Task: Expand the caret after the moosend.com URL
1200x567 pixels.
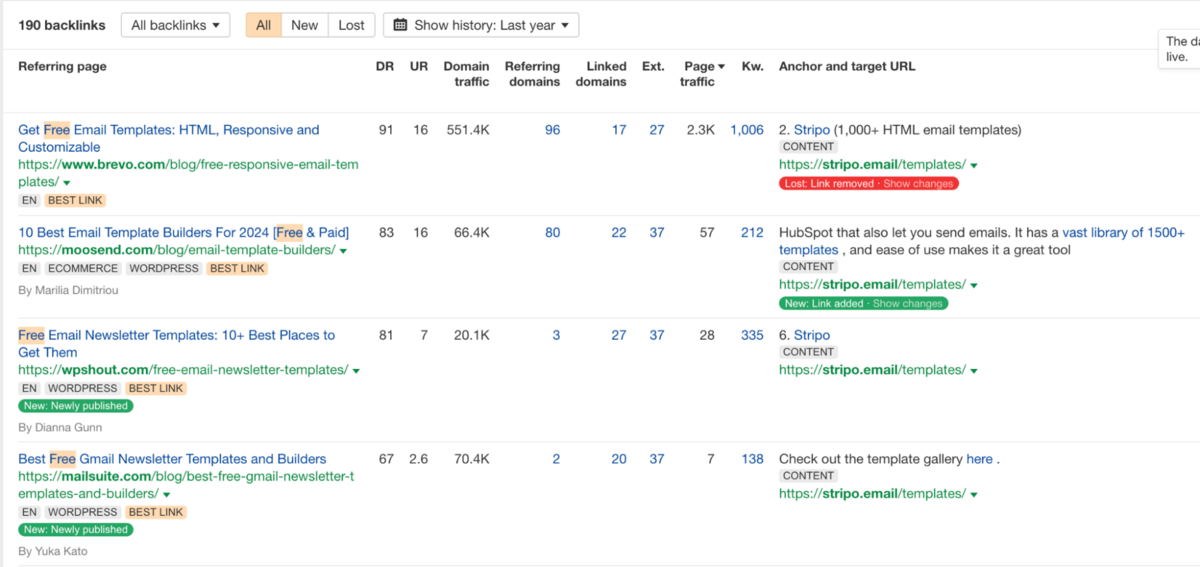Action: (343, 251)
